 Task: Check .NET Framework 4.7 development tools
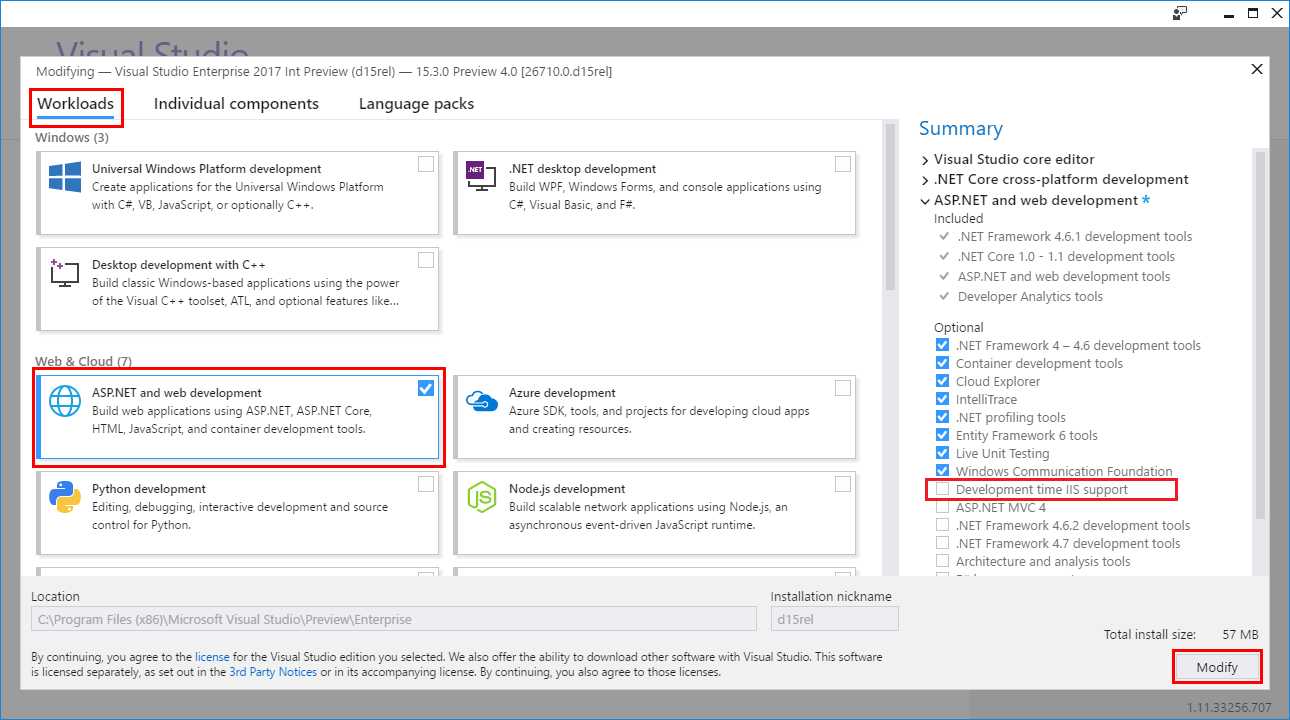pos(942,544)
